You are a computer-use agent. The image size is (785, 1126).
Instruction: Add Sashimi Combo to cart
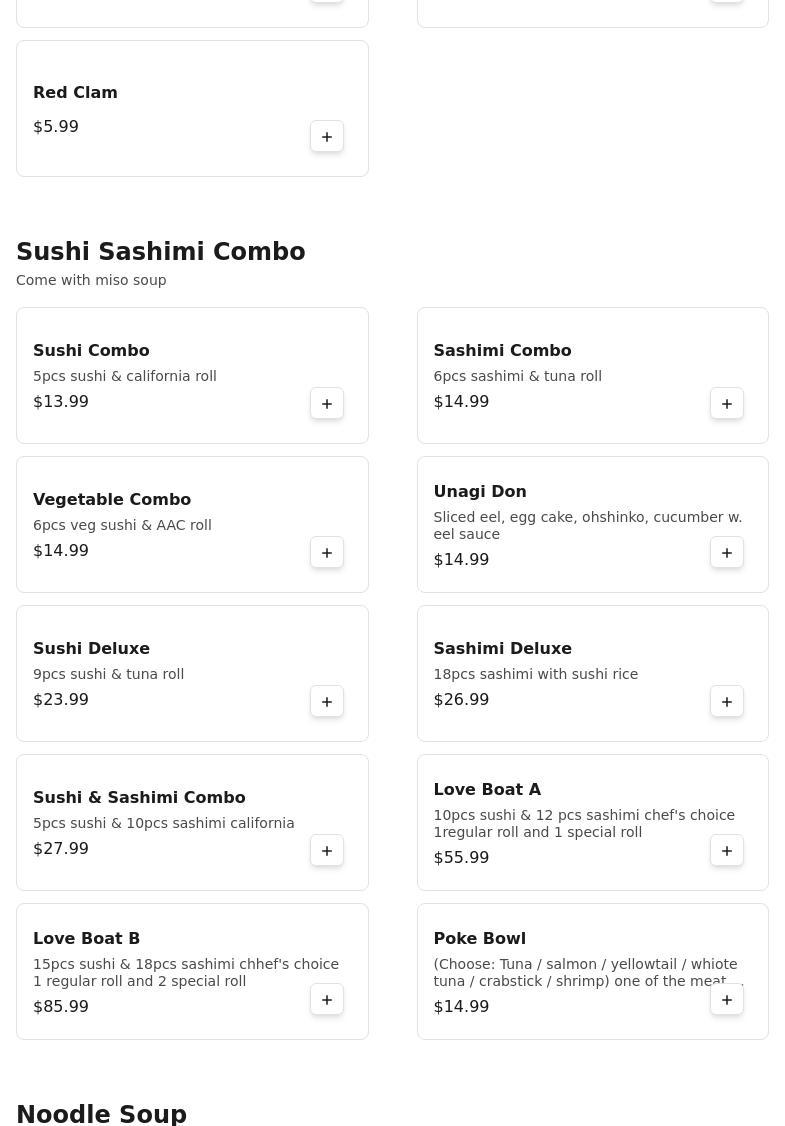(x=727, y=404)
